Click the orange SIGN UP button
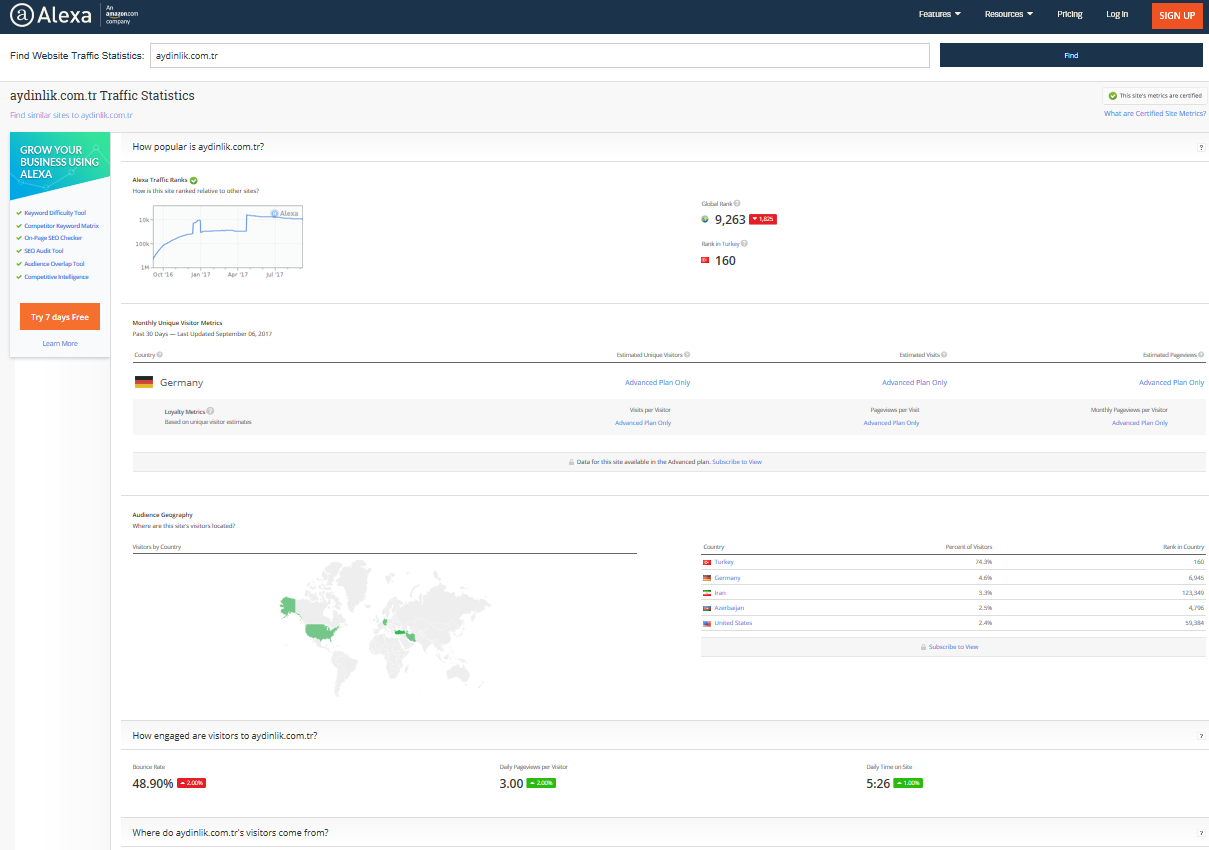1209x850 pixels. [x=1177, y=15]
